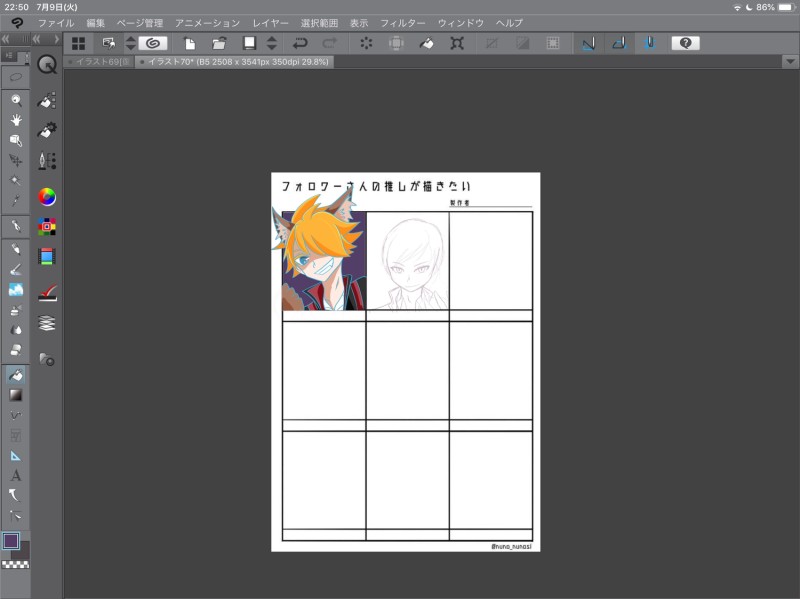Open the Quick Access palette
Screen dimensions: 800x599
[x=47, y=65]
